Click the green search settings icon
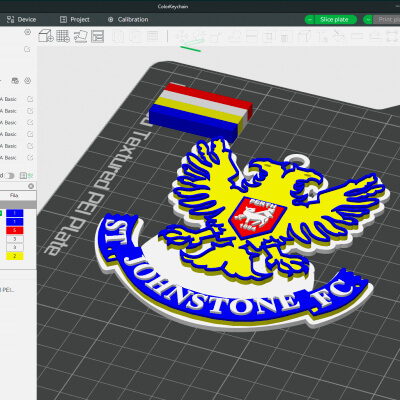Screen dimensions: 400x400 [x=31, y=175]
